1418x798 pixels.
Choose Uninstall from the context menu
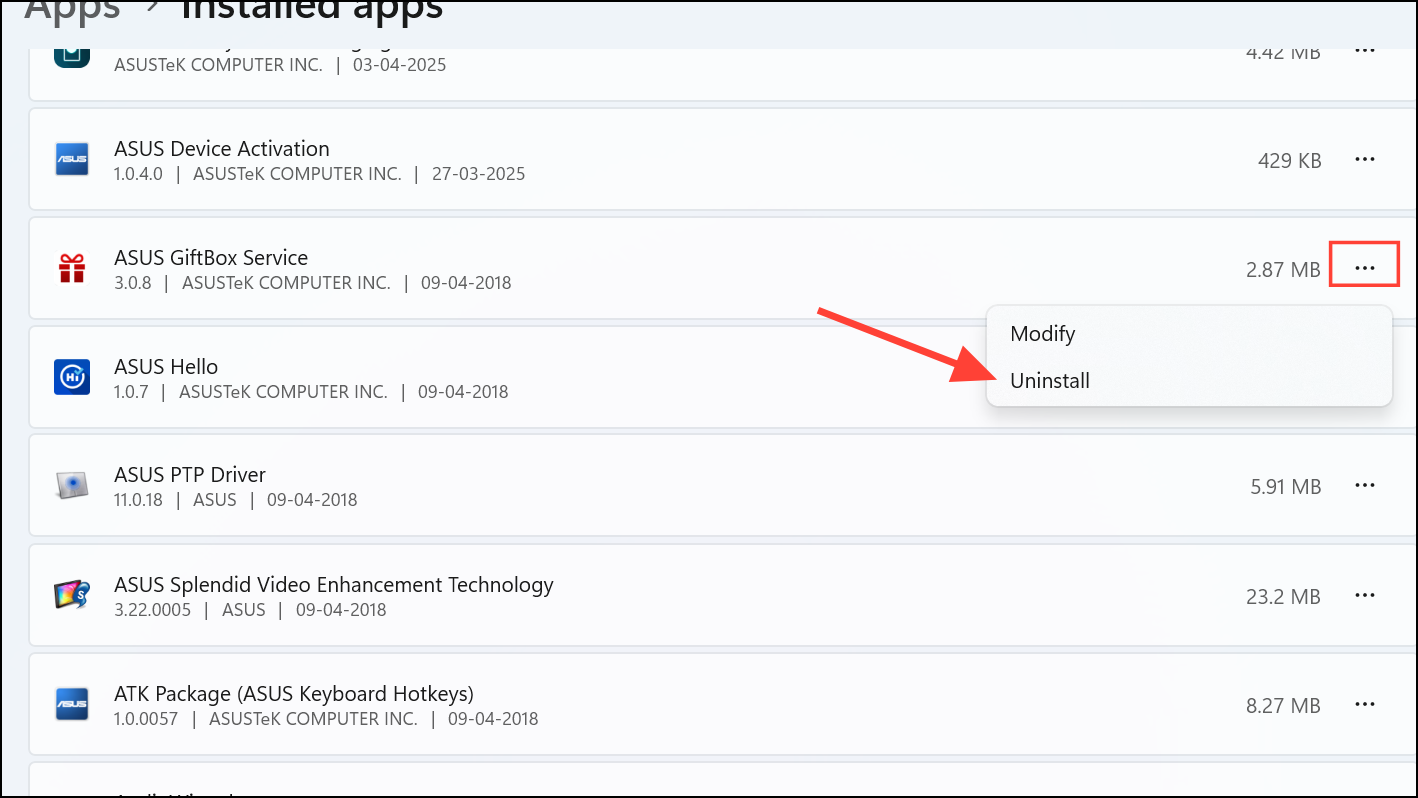1189,381
